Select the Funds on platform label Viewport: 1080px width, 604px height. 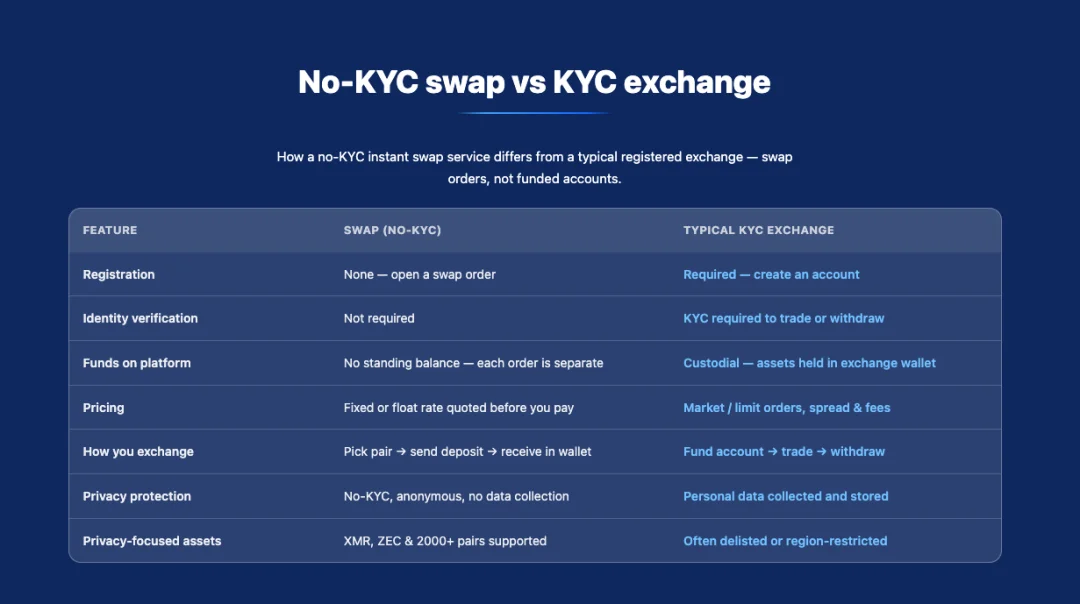click(x=136, y=363)
